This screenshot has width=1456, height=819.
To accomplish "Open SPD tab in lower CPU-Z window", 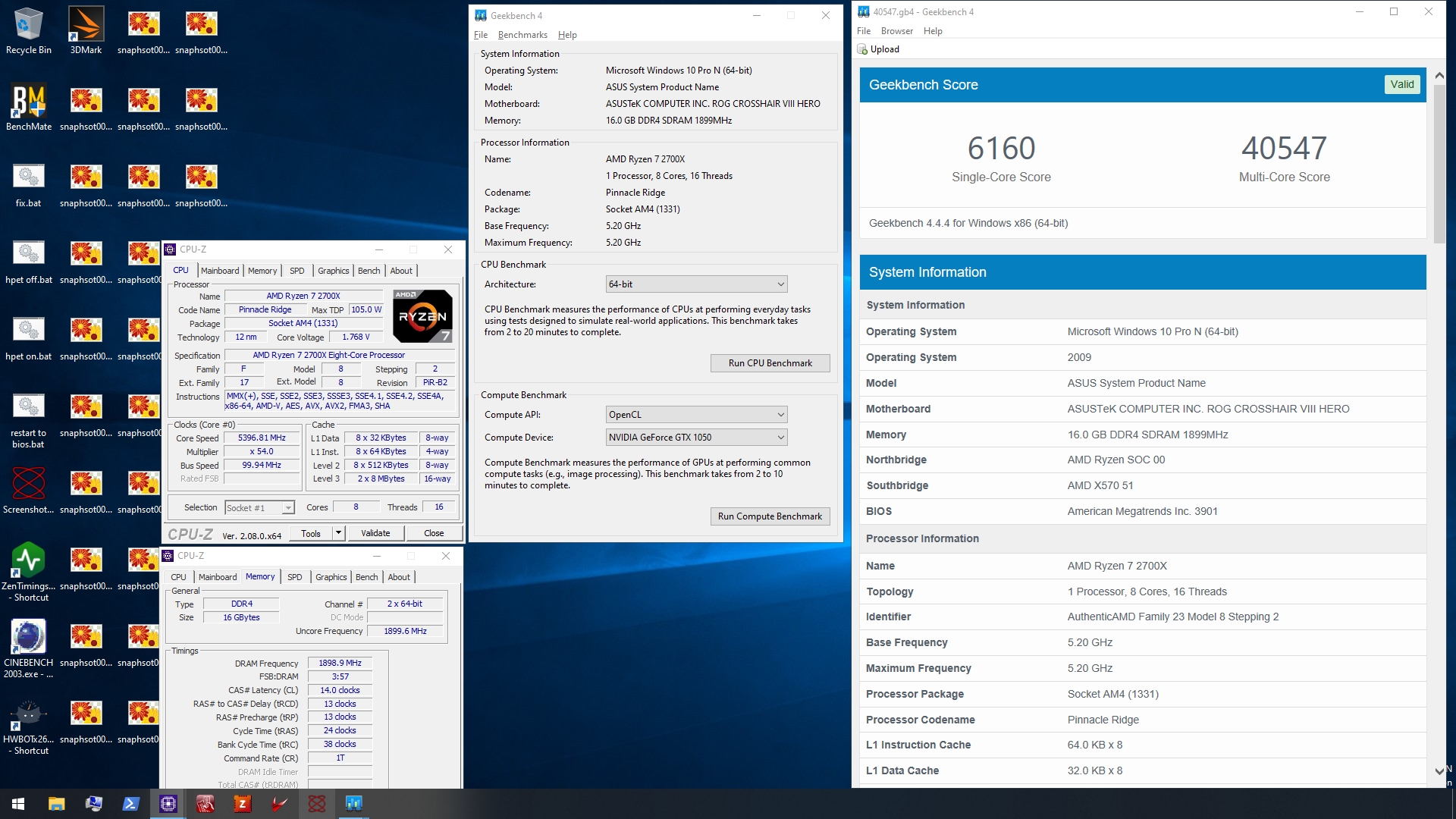I will 295,577.
